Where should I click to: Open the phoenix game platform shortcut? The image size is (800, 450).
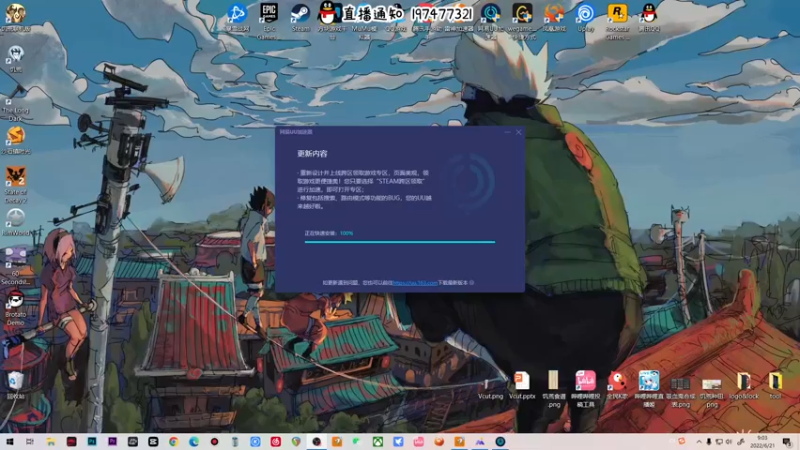[x=554, y=17]
